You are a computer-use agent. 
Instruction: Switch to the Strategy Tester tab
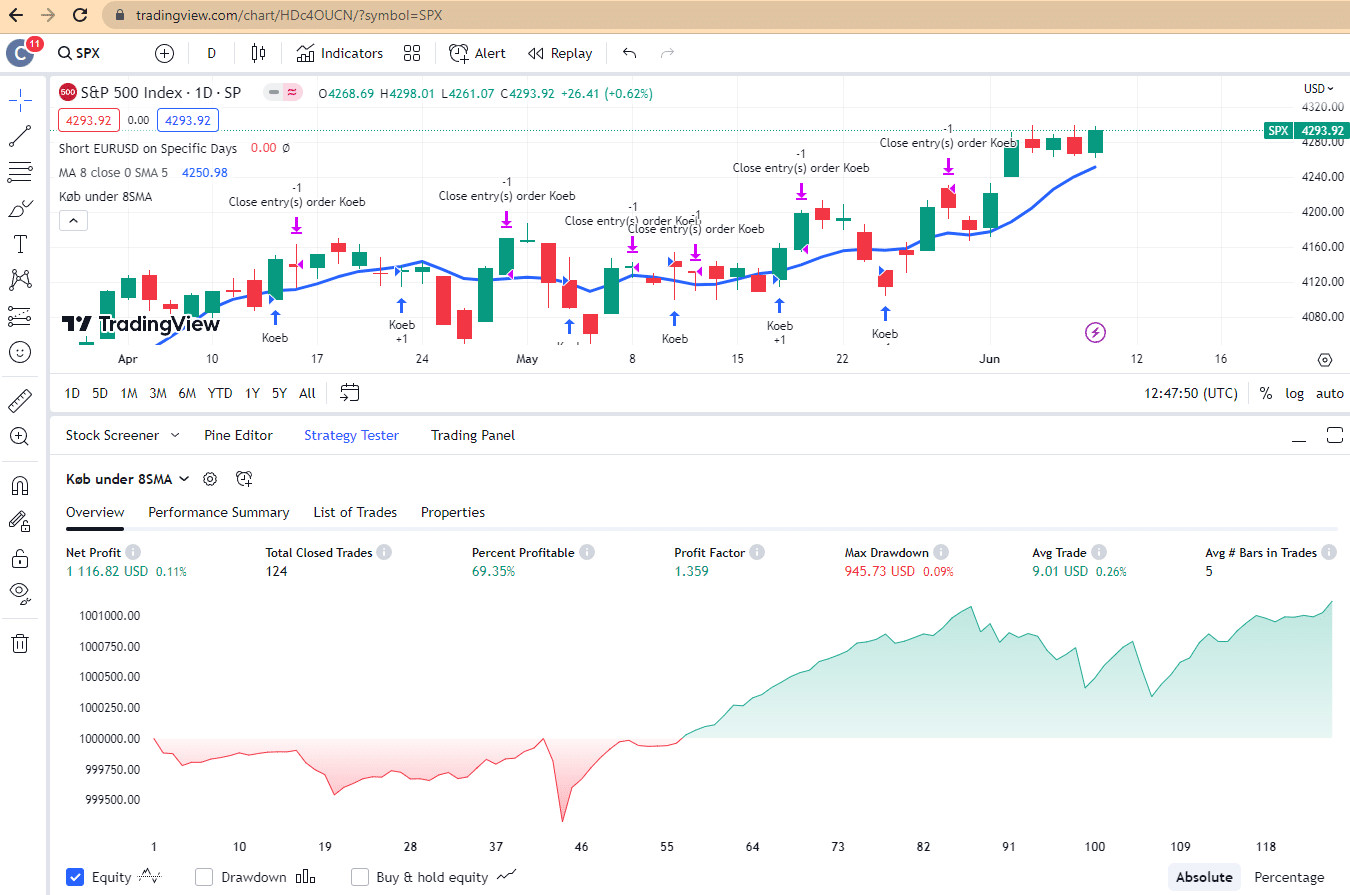click(351, 435)
